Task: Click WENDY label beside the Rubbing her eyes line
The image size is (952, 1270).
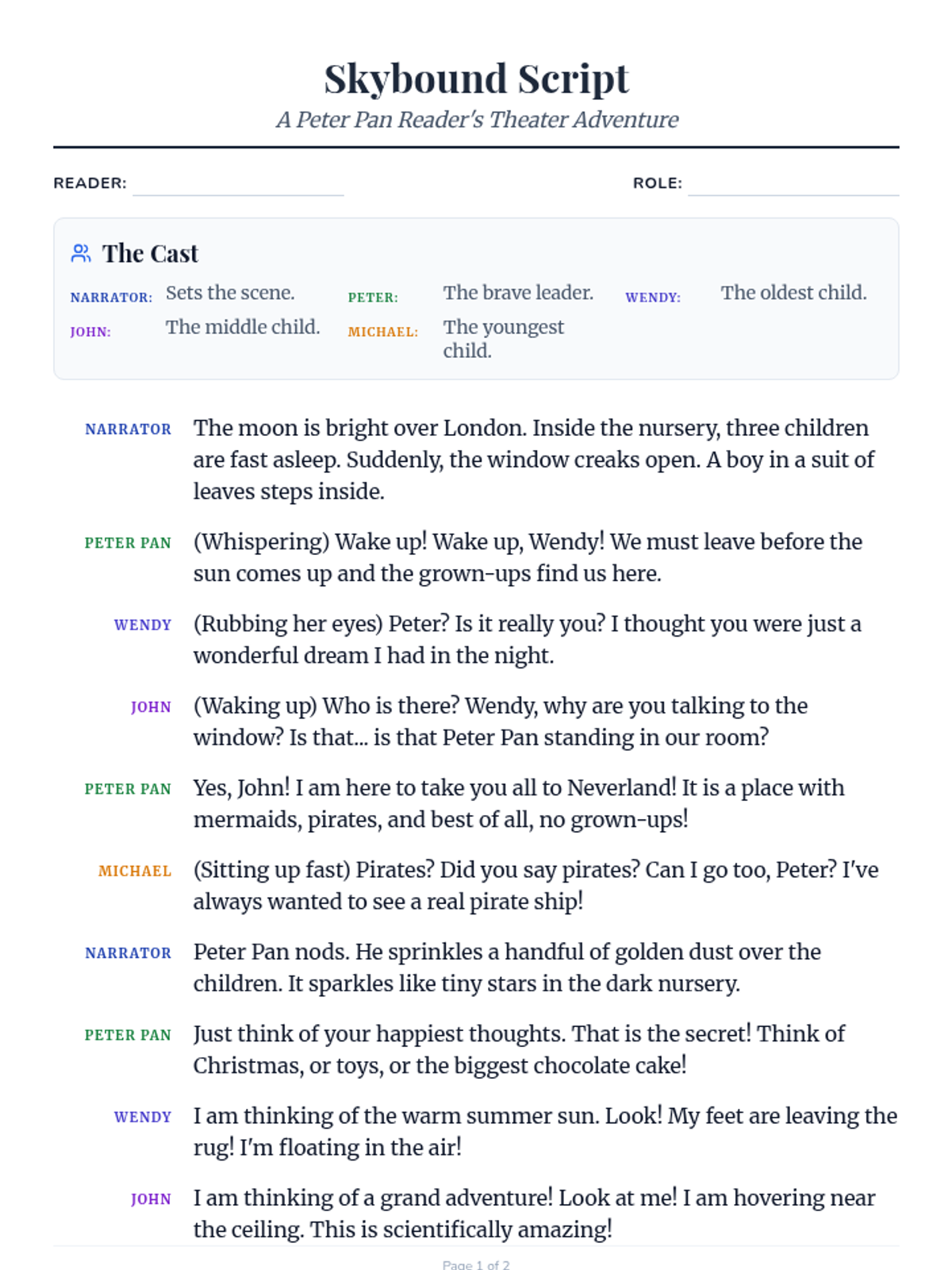Action: coord(143,625)
